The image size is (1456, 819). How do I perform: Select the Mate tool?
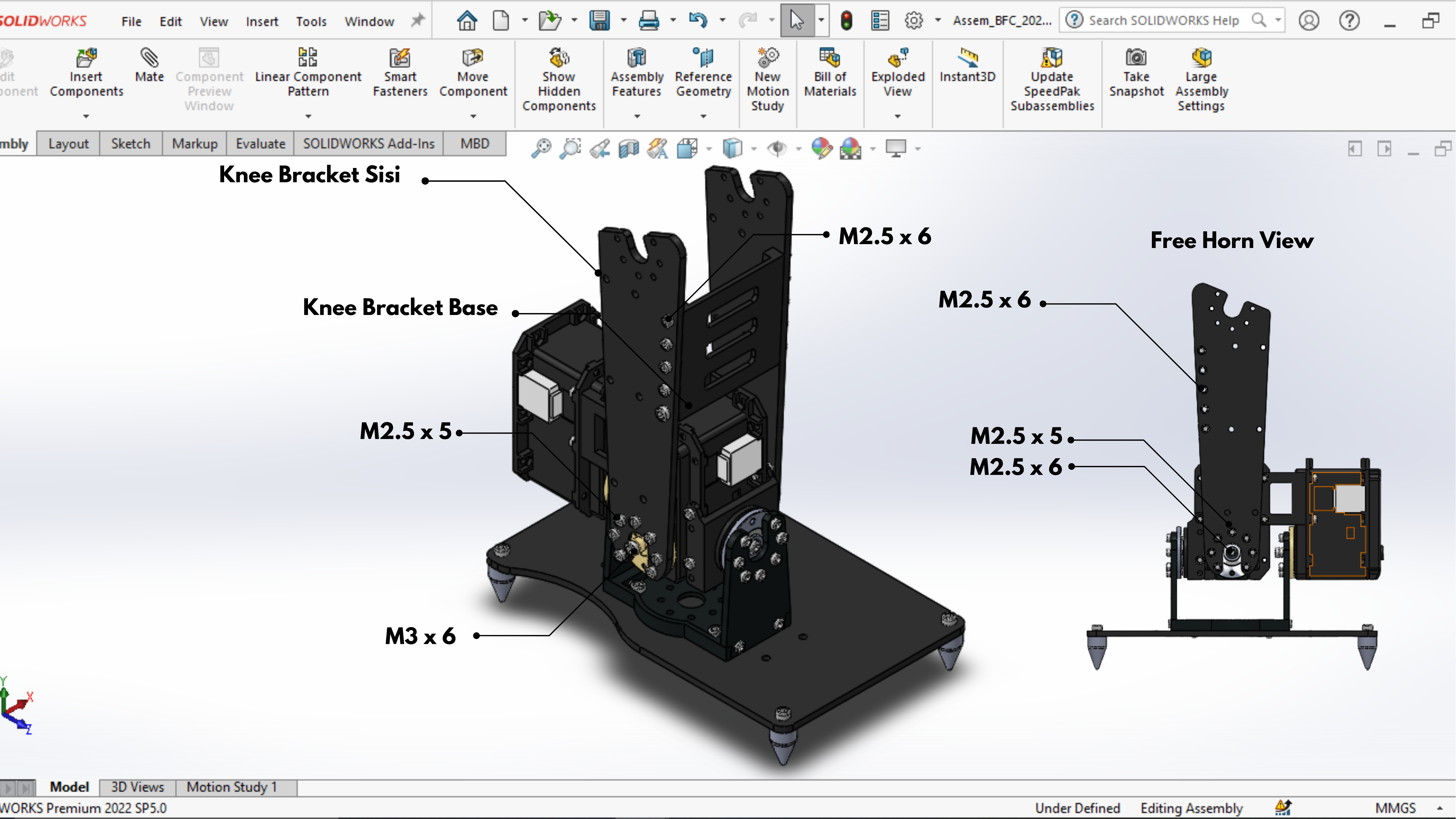(x=149, y=66)
